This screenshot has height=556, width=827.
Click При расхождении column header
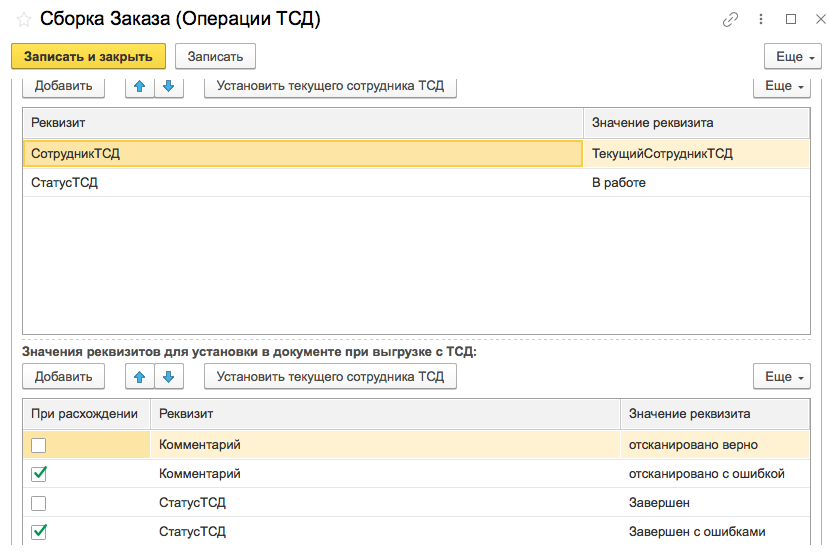coord(86,414)
